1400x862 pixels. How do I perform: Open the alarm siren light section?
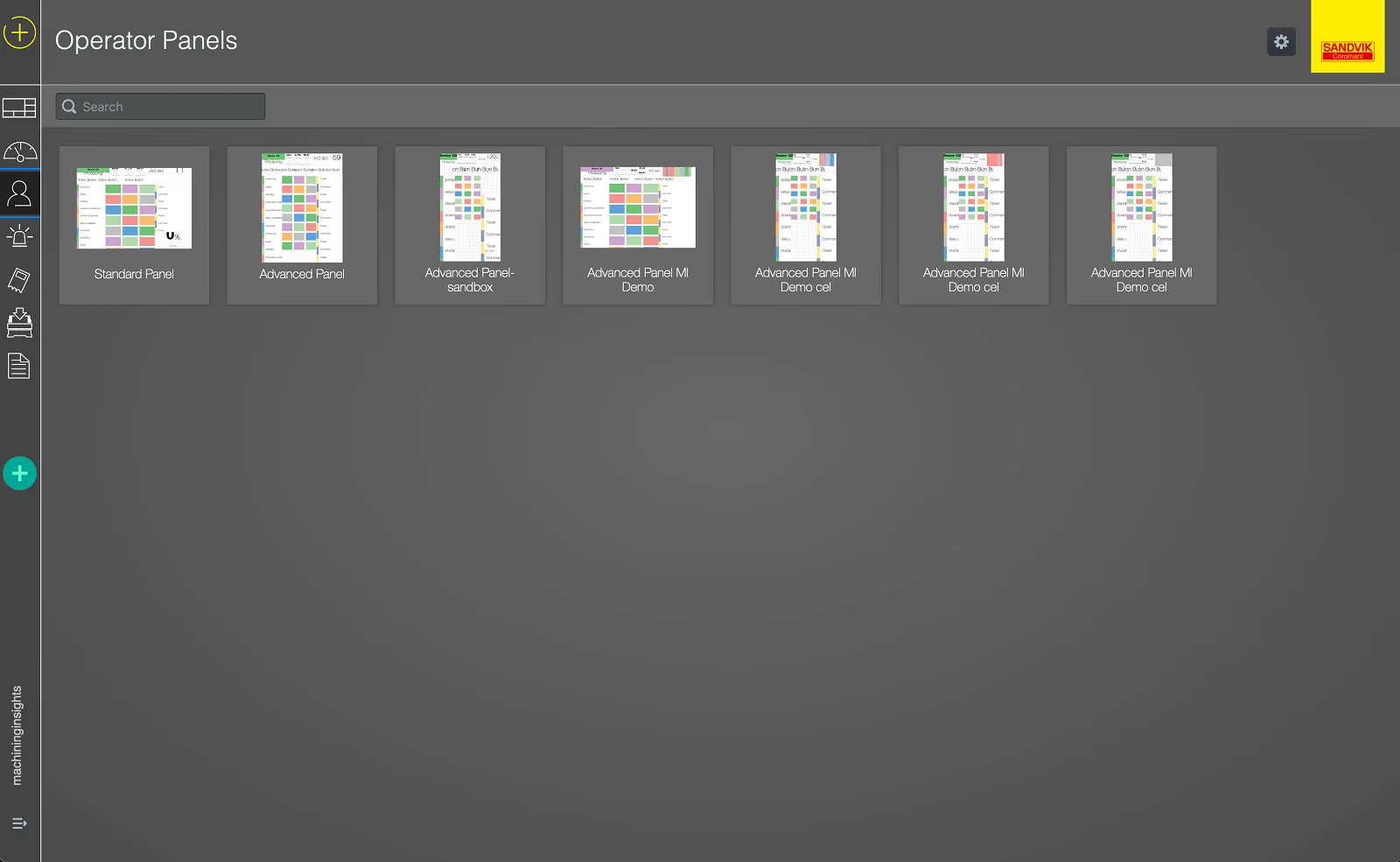pos(19,236)
